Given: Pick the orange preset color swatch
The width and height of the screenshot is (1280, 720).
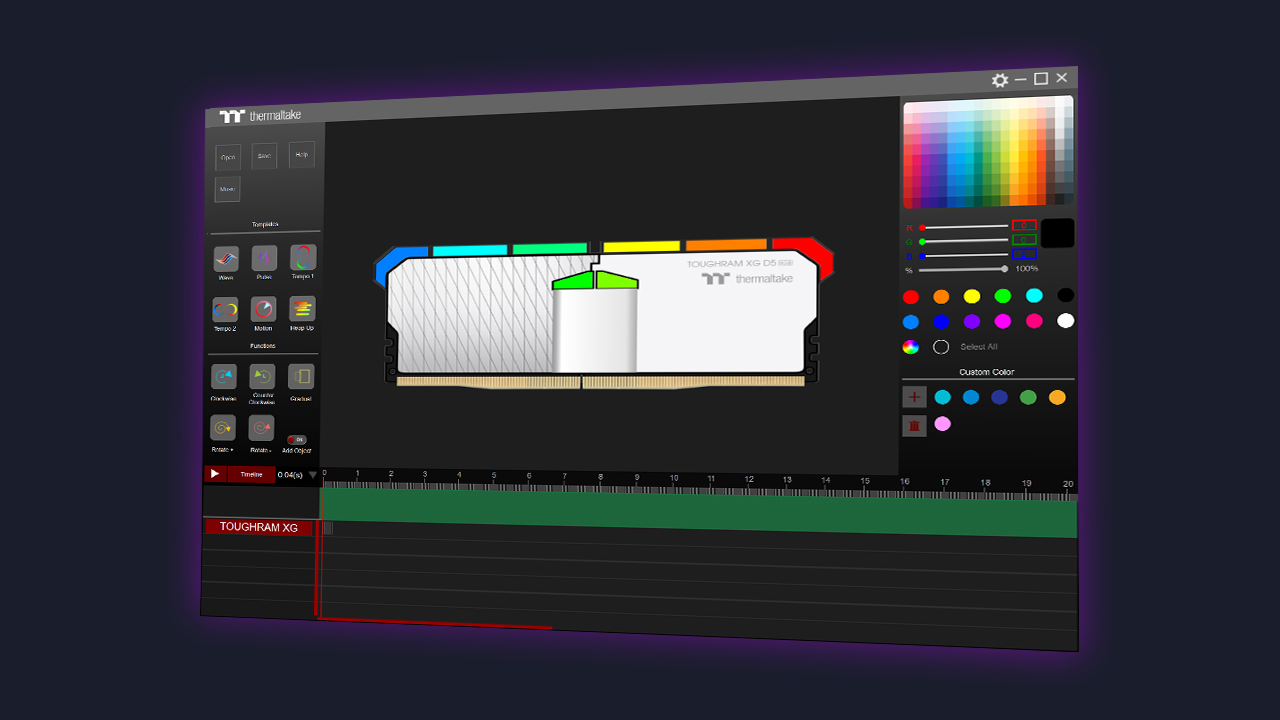Looking at the screenshot, I should coord(941,297).
